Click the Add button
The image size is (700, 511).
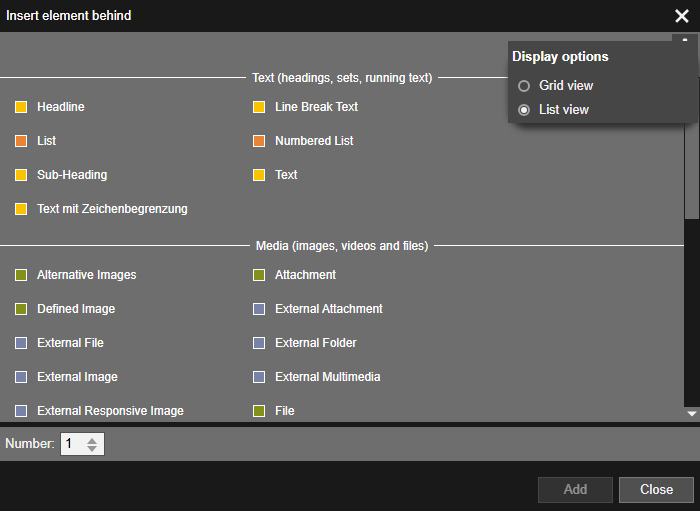coord(575,490)
